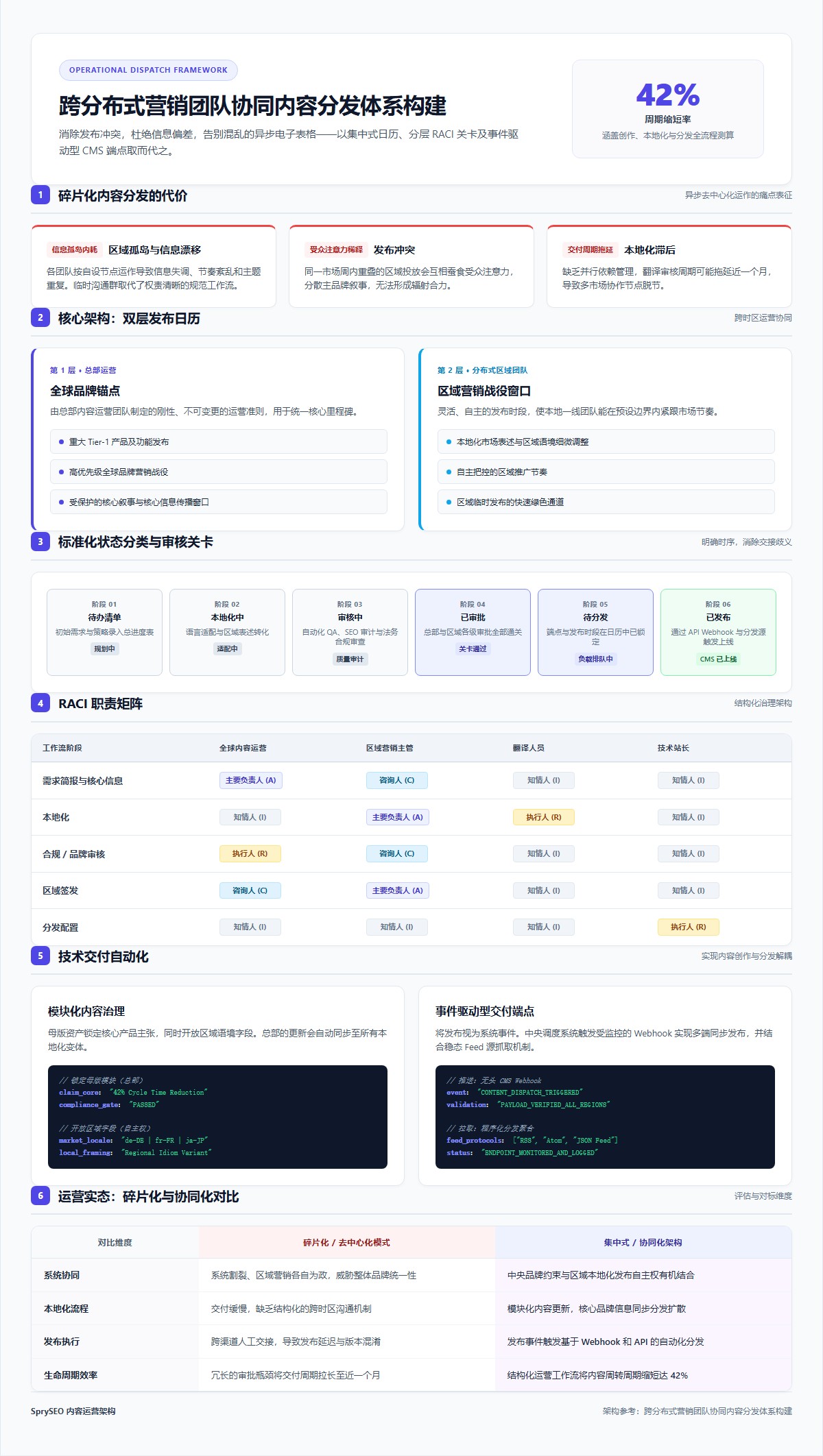Select the 事件驱动型交付端点 card heading
Image resolution: width=823 pixels, height=1456 pixels.
(485, 1011)
